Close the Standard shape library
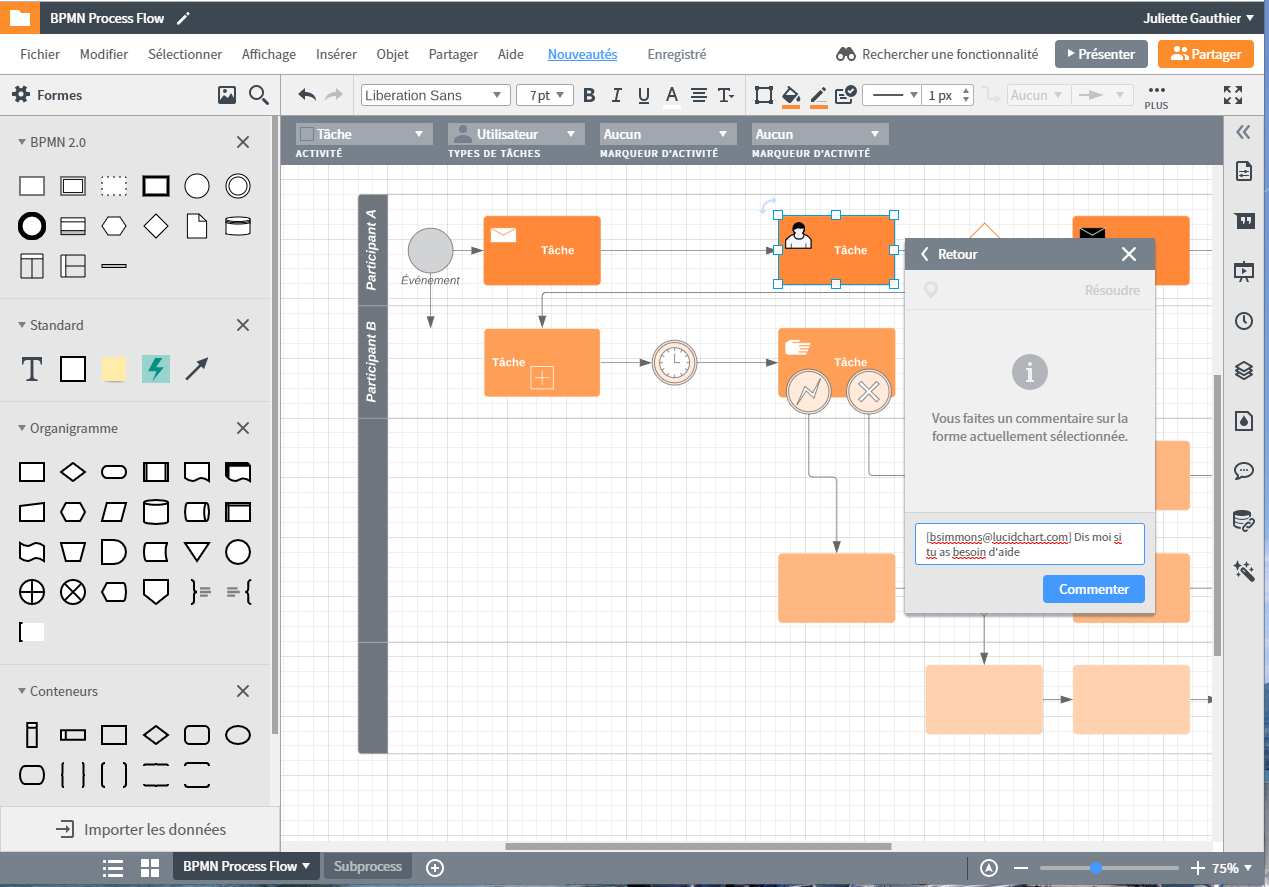The height and width of the screenshot is (887, 1269). (x=243, y=325)
